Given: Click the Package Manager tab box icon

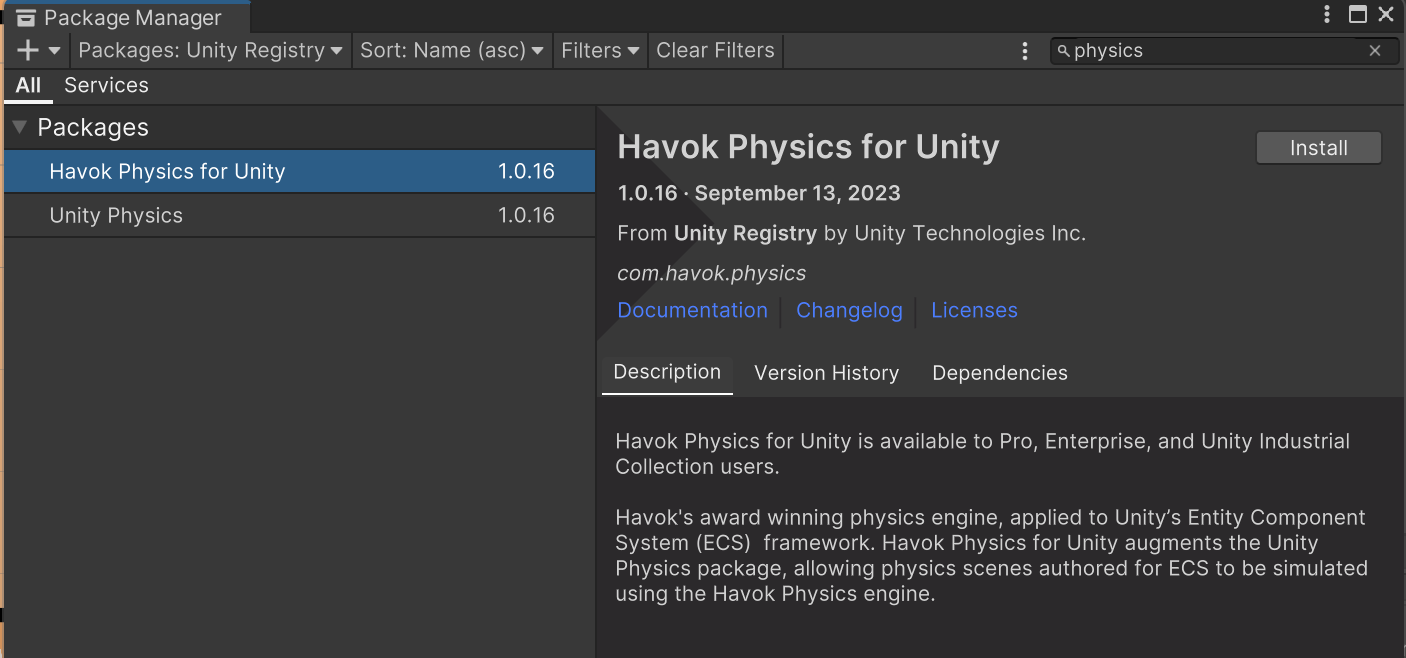Looking at the screenshot, I should tap(27, 17).
